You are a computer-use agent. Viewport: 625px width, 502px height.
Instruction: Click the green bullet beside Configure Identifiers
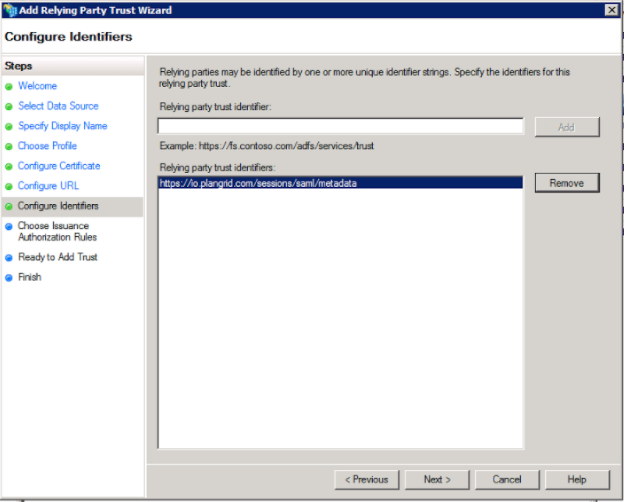click(x=9, y=207)
